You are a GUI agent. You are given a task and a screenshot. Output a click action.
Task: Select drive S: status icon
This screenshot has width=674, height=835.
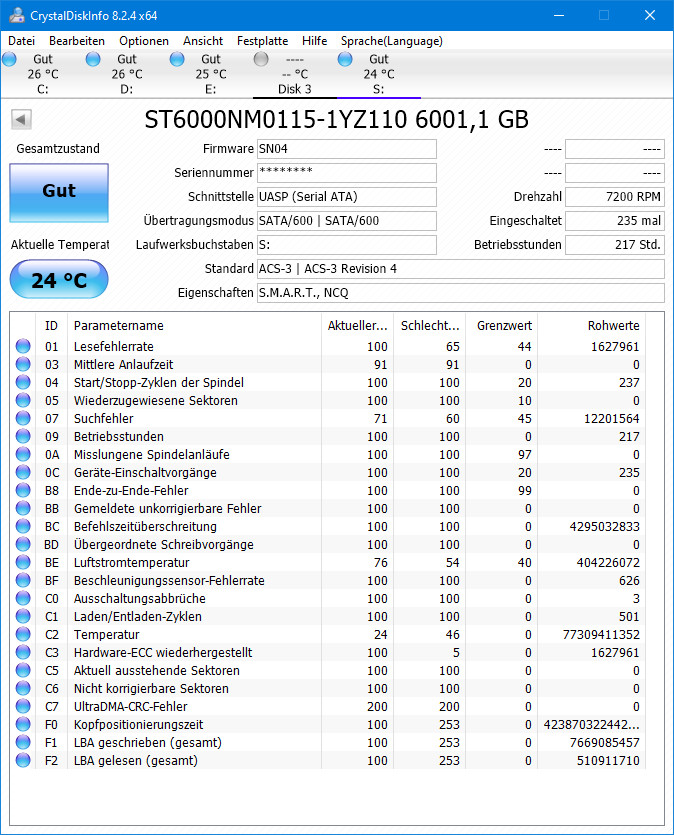click(x=345, y=59)
